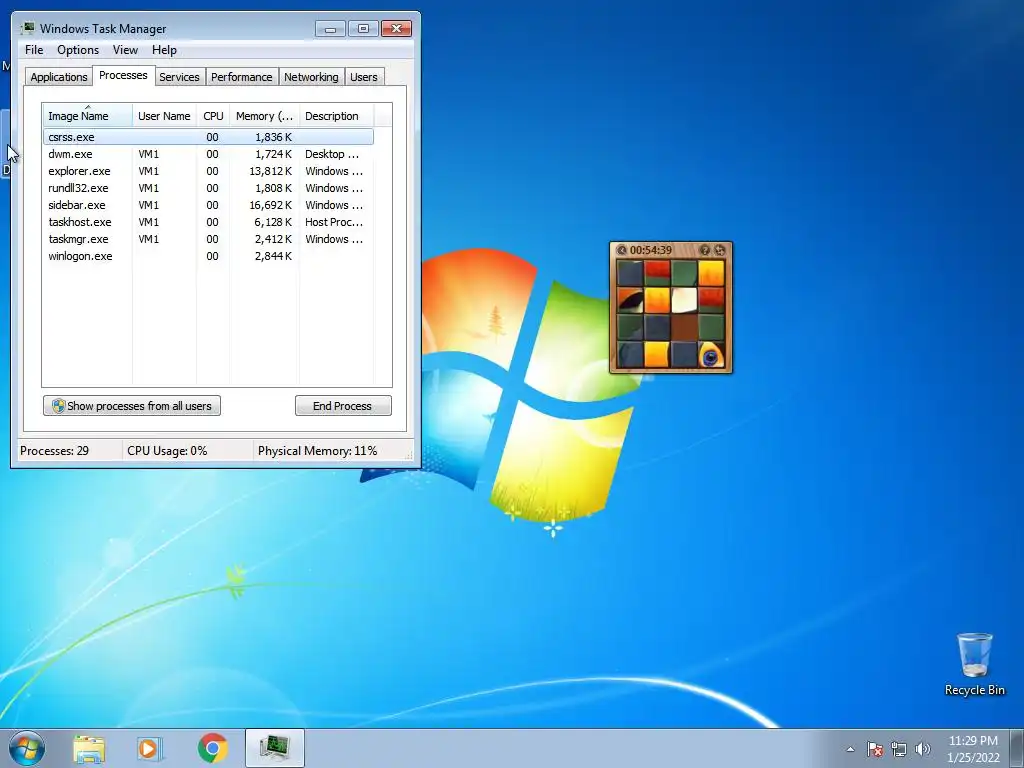The height and width of the screenshot is (768, 1024).
Task: Click the Show desktop strip in taskbar corner
Action: pos(1017,748)
